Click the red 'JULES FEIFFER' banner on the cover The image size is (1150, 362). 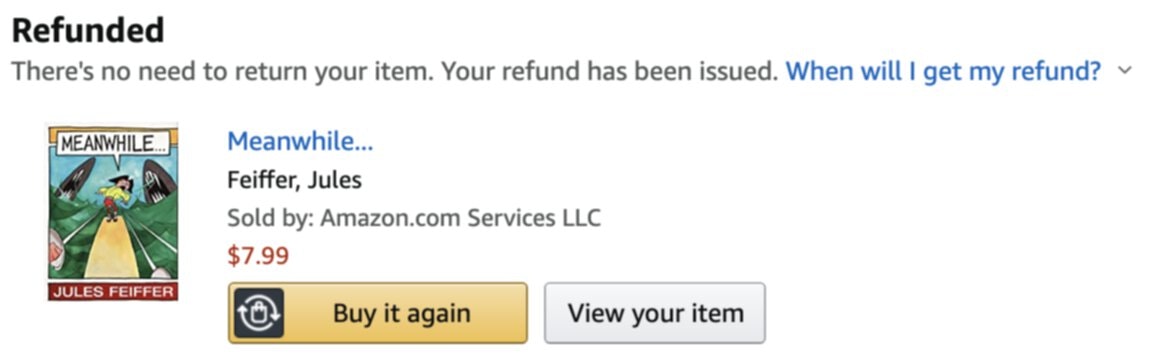[113, 292]
